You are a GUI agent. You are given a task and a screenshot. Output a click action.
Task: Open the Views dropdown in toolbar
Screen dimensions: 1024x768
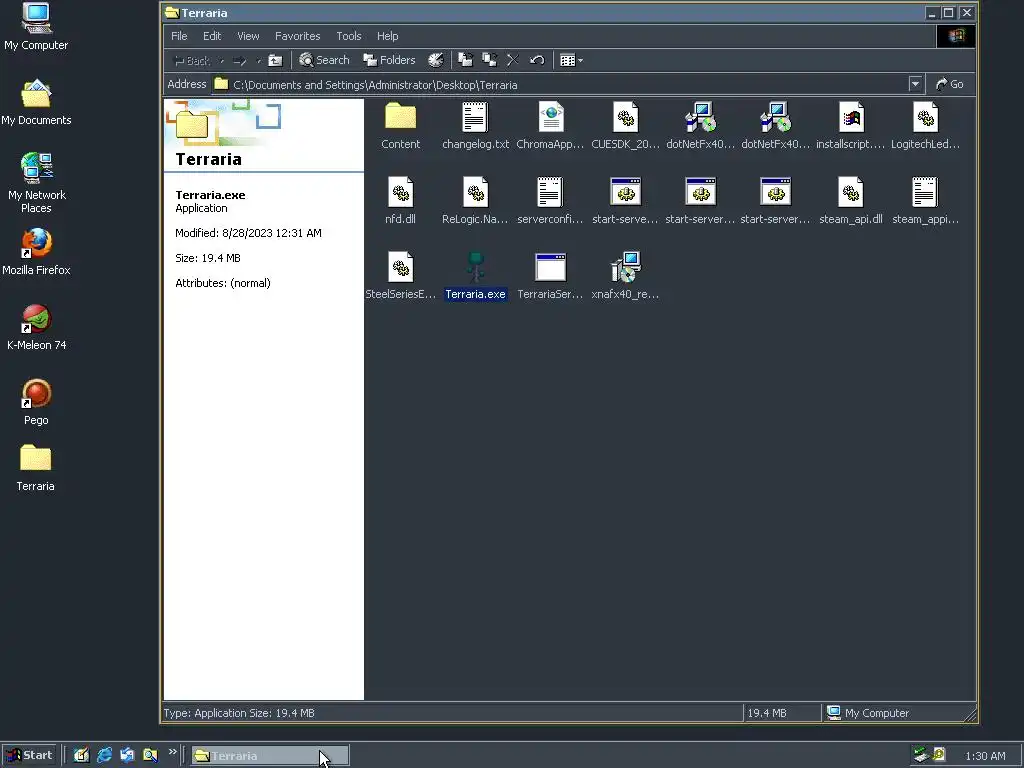coord(571,61)
